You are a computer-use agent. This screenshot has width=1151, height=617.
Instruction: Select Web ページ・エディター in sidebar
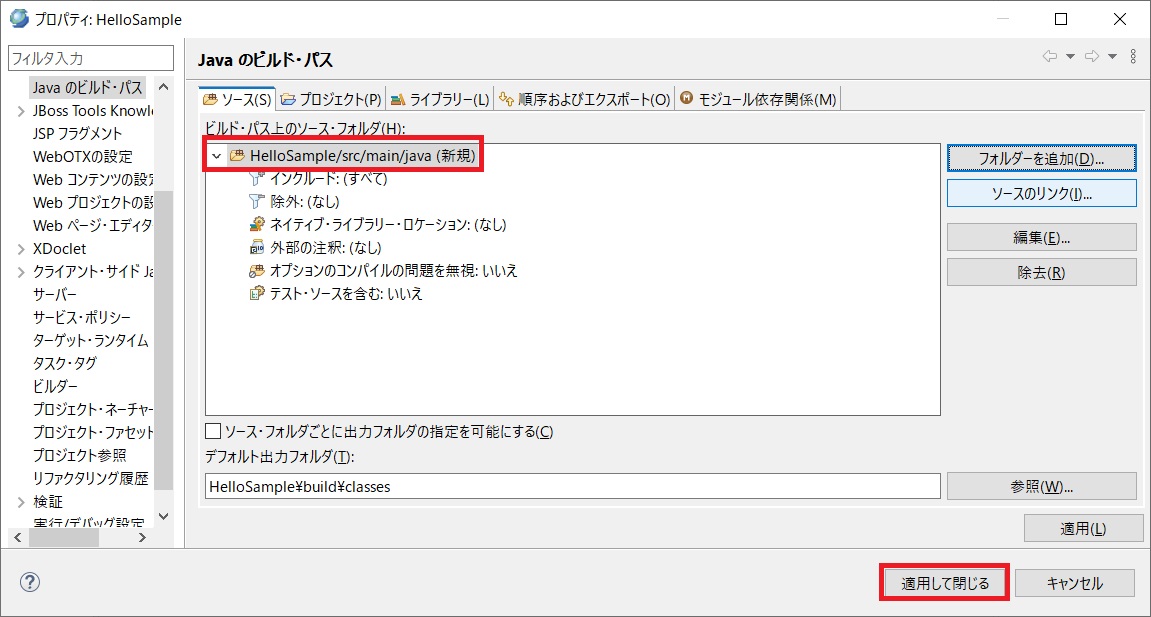coord(92,225)
